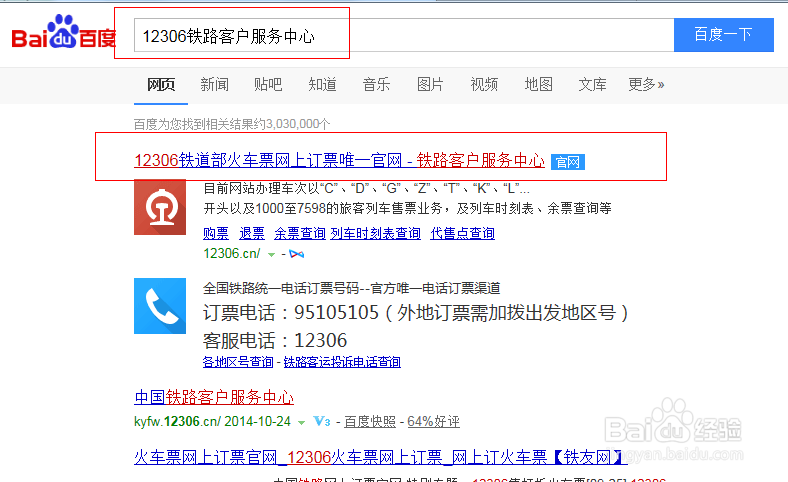Click the 百度一下 search button
Viewport: 788px width, 482px height.
[x=724, y=35]
